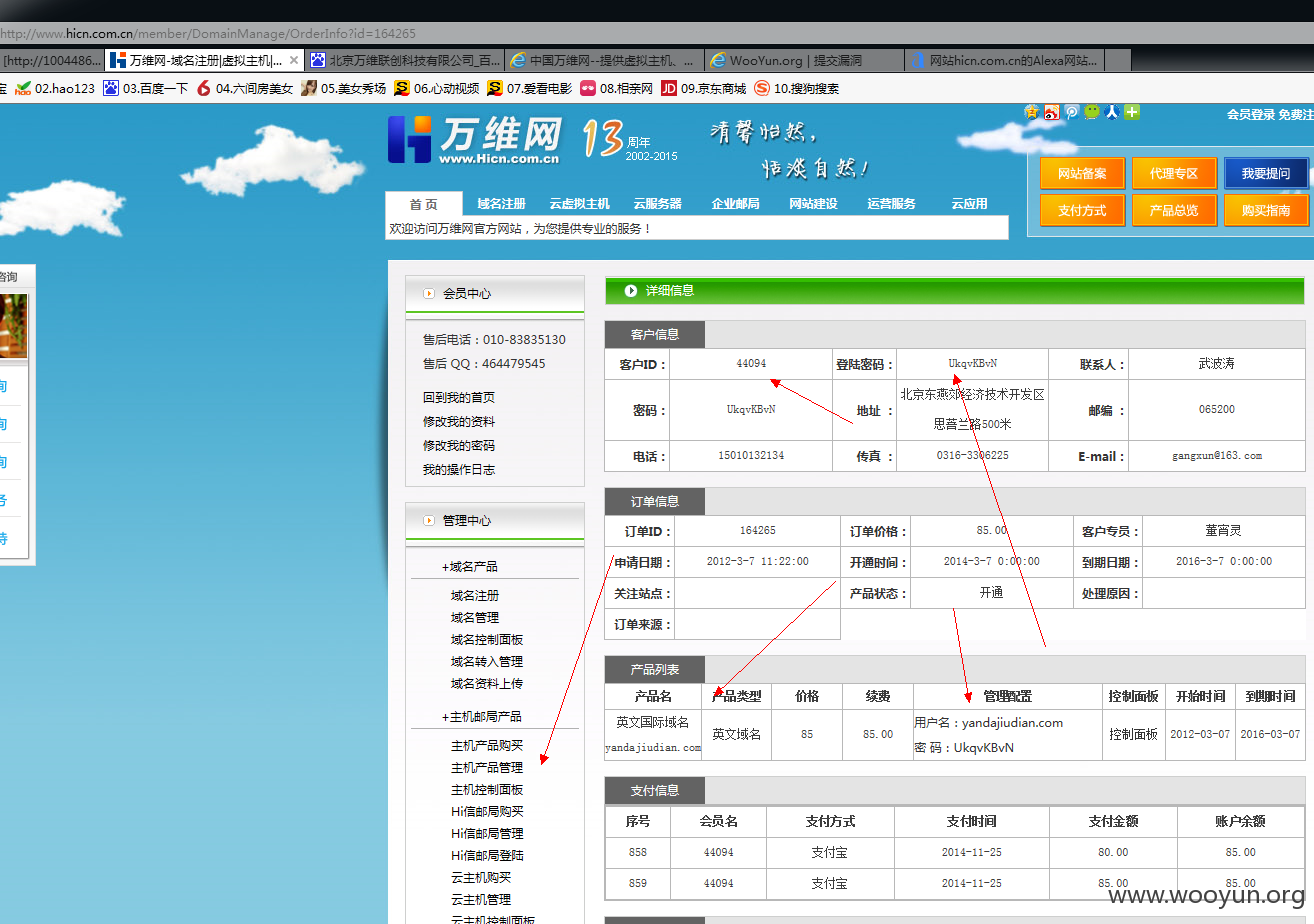Click the 客户ID value 44094
1314x924 pixels.
pyautogui.click(x=751, y=363)
